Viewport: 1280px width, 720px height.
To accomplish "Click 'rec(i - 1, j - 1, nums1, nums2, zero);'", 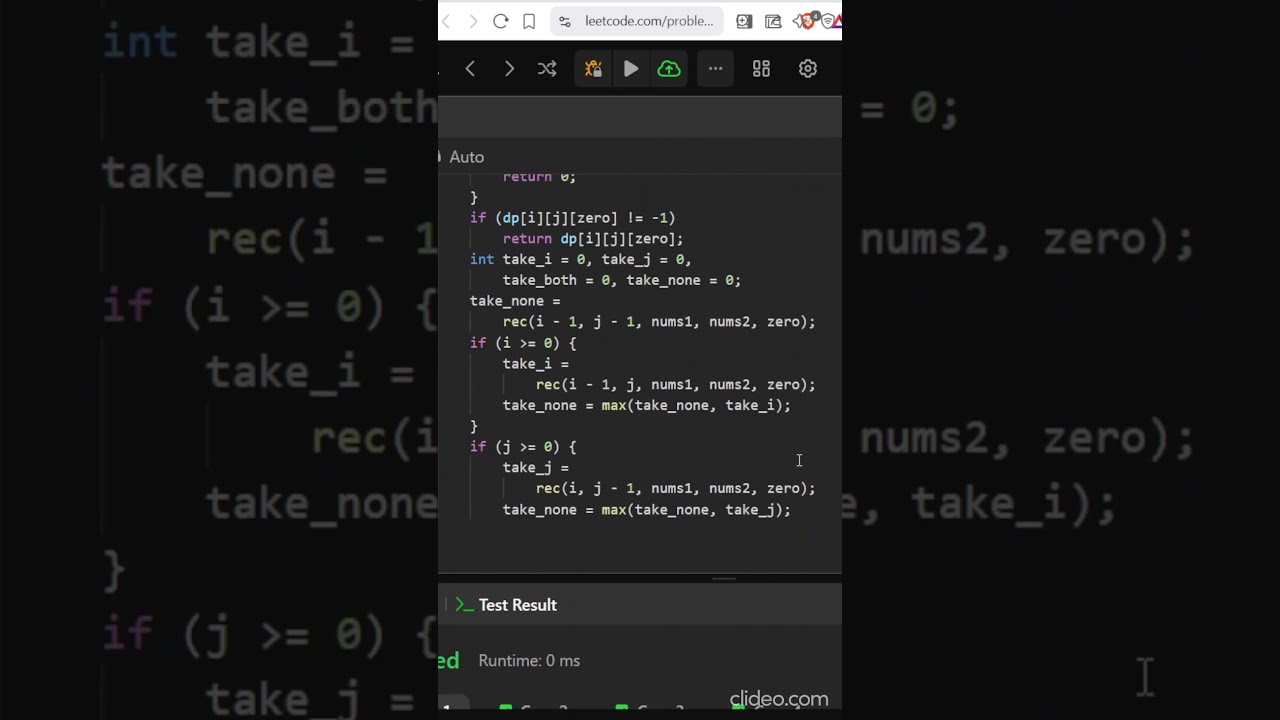I will (659, 322).
